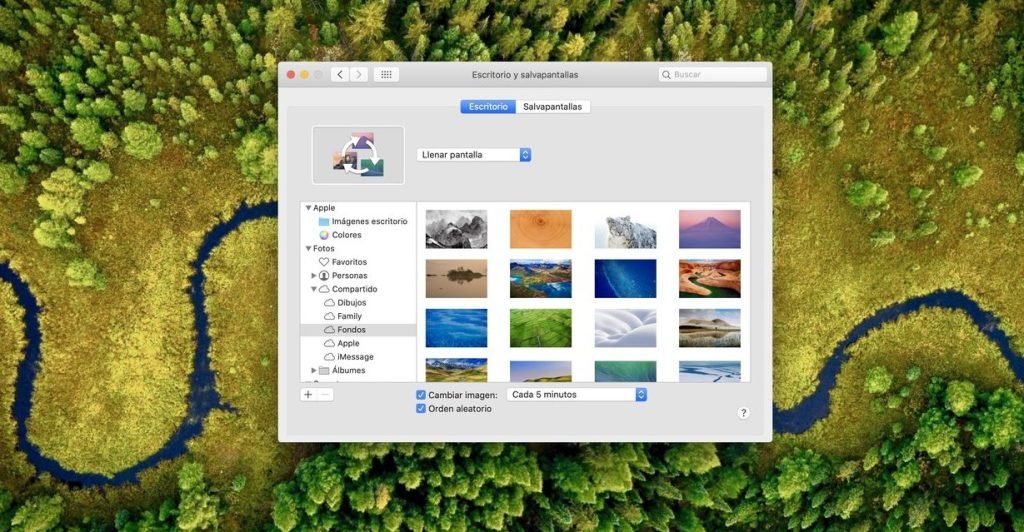Screen dimensions: 1024x532
Task: Click the forward arrow navigation button
Action: [358, 75]
